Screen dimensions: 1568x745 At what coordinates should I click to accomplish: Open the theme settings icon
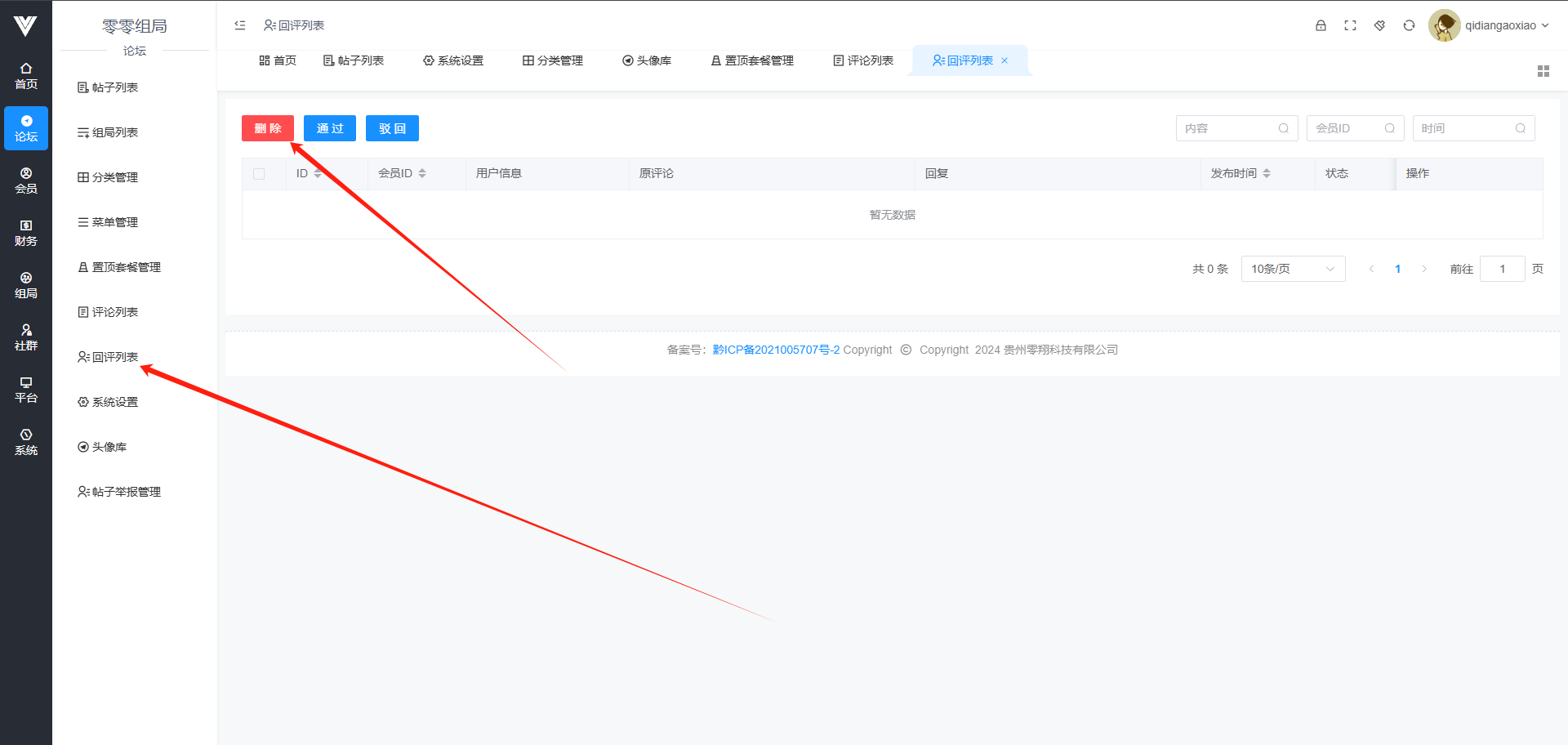click(1379, 25)
